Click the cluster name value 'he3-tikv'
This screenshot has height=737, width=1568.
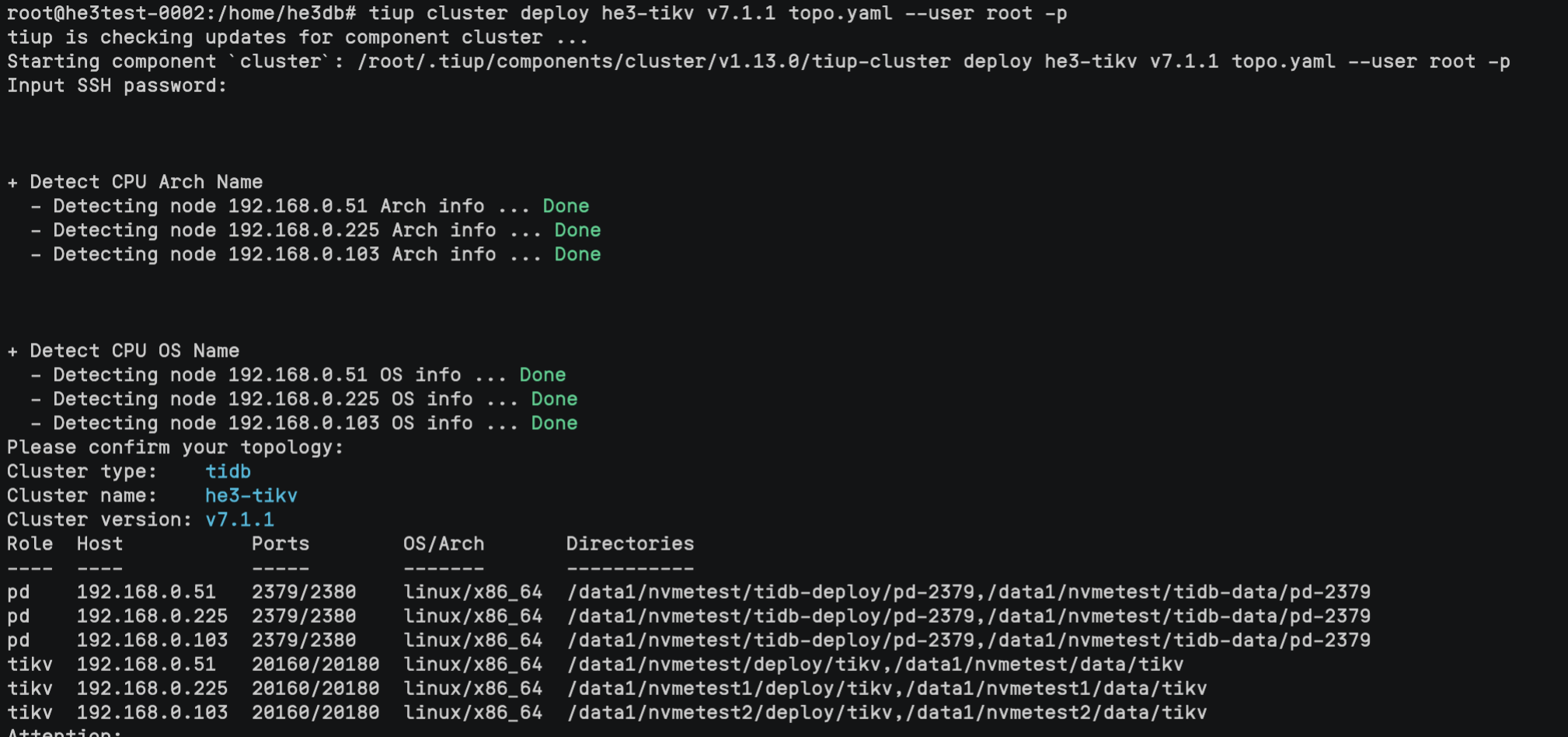[251, 495]
